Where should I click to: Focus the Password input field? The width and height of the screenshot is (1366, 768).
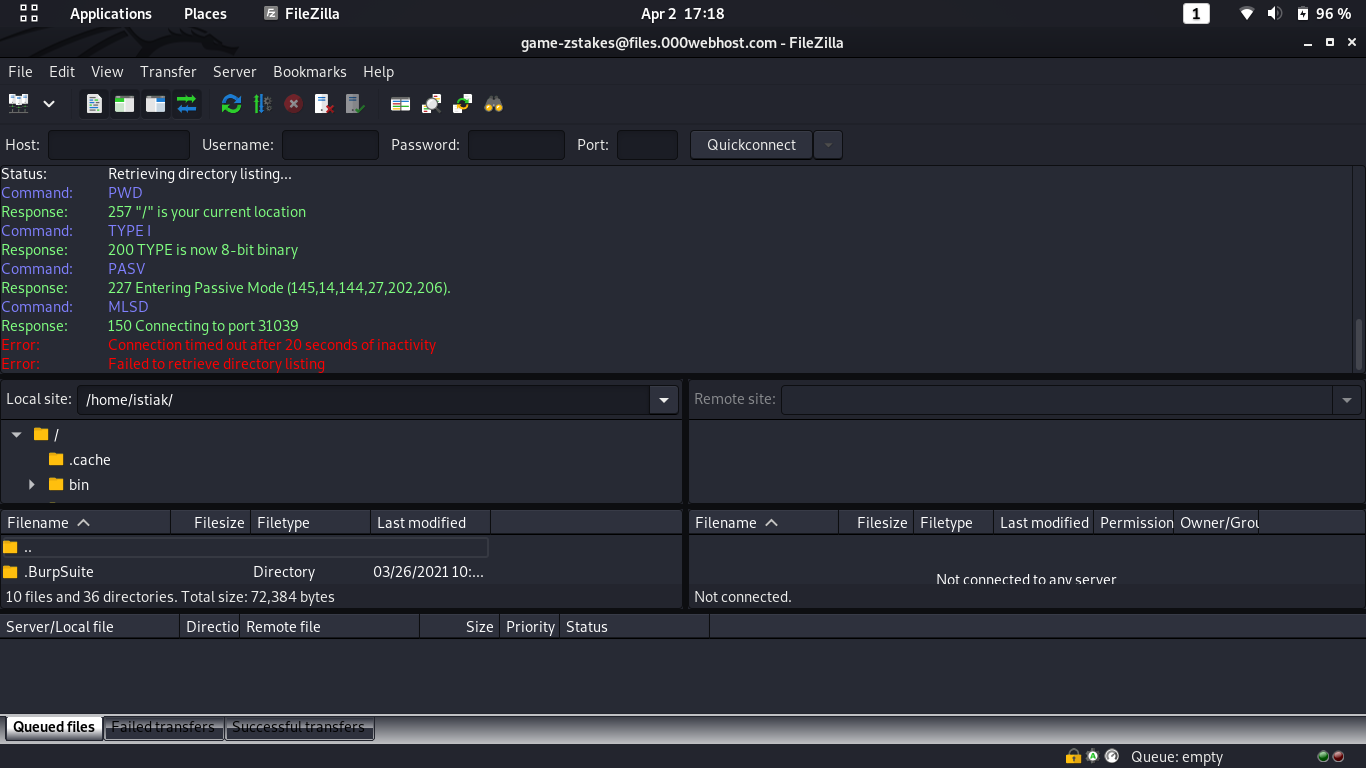click(x=516, y=145)
